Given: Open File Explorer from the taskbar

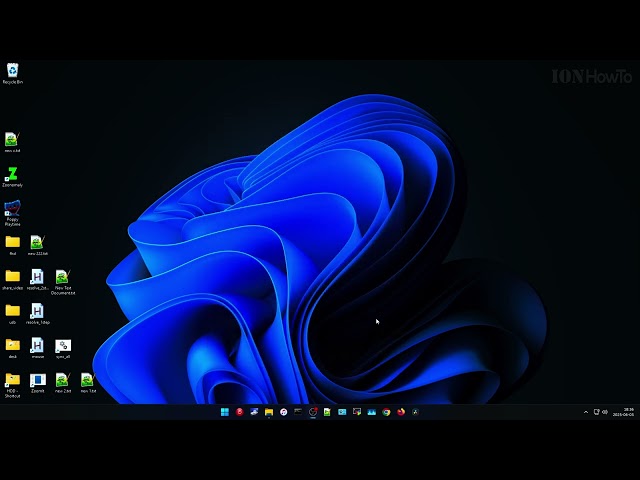Looking at the screenshot, I should tap(269, 412).
